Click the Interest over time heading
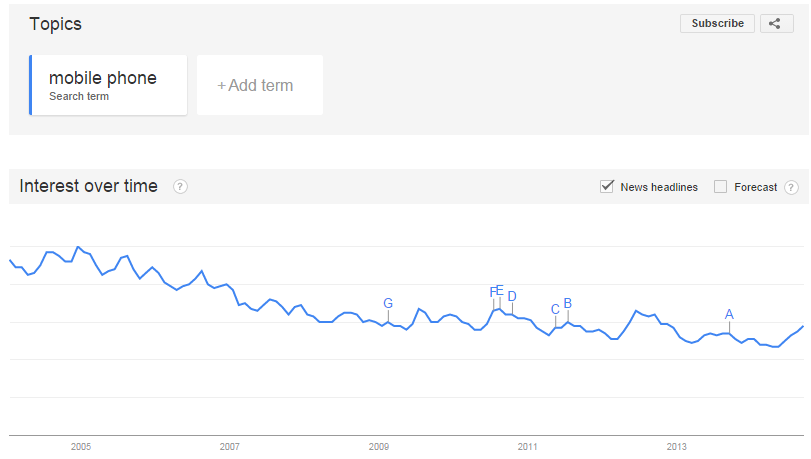This screenshot has width=811, height=459. coord(88,186)
